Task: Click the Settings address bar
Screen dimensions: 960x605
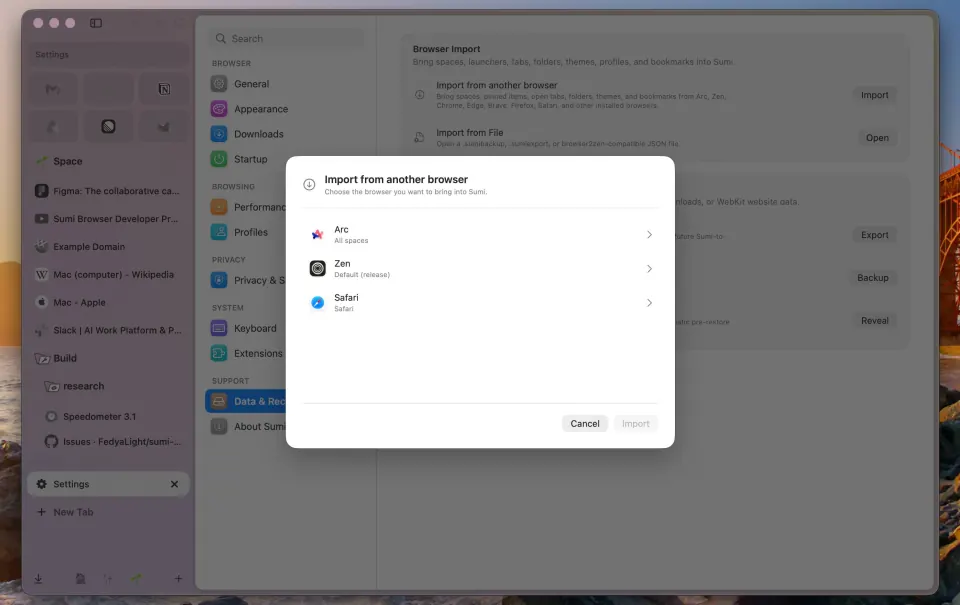Action: 108,54
